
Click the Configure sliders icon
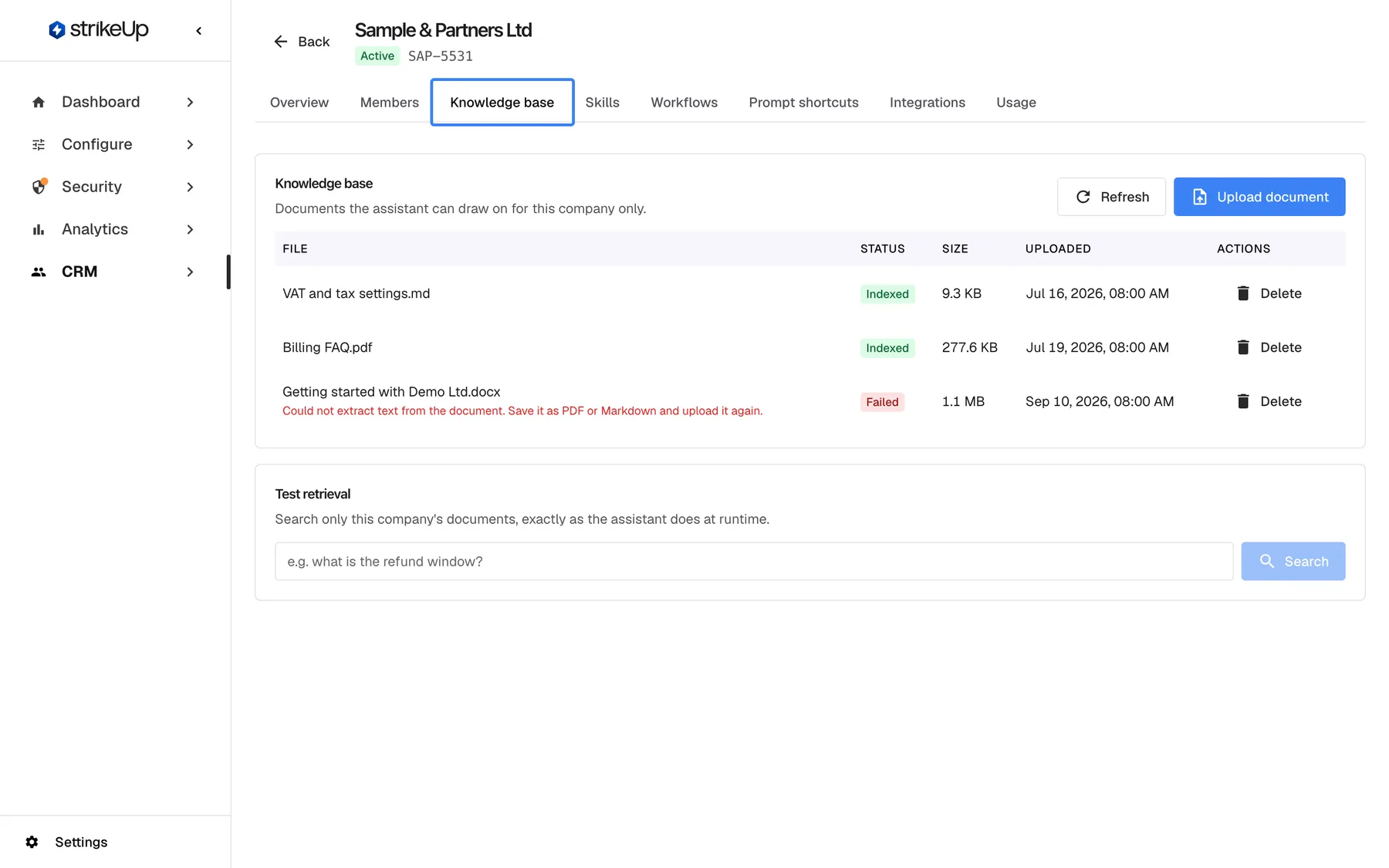[39, 144]
